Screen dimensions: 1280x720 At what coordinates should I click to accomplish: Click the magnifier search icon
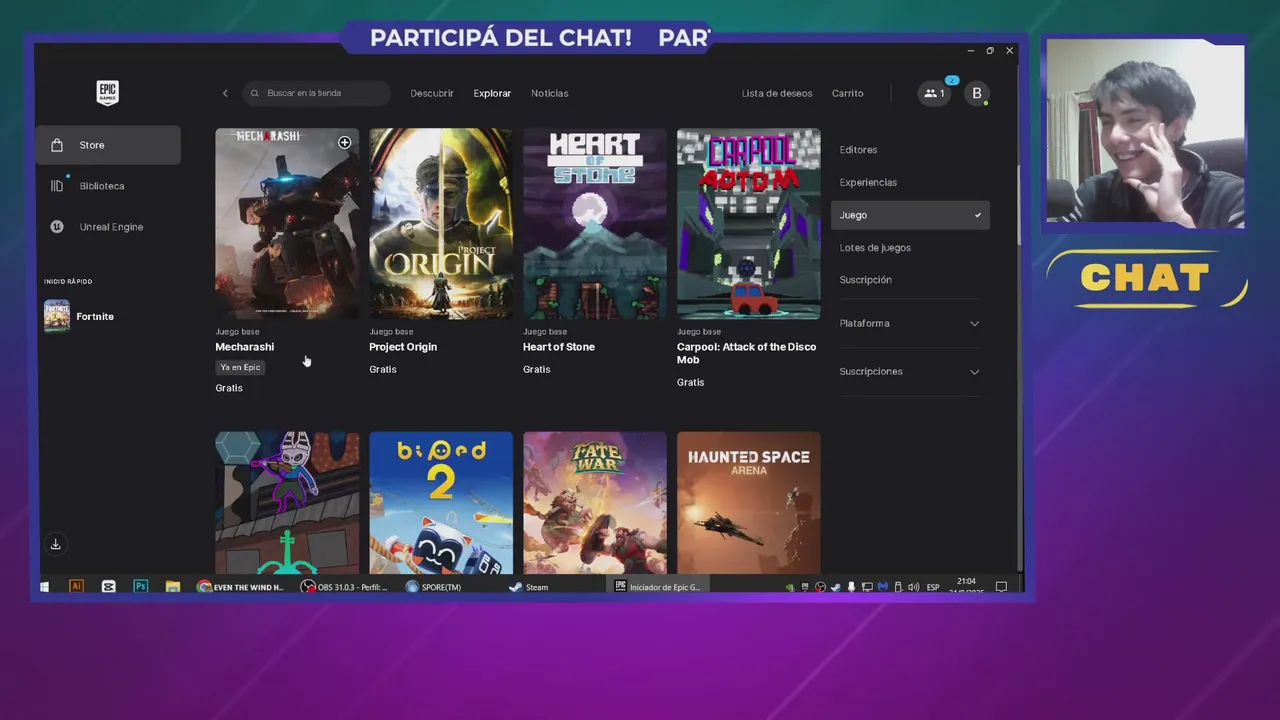(255, 93)
